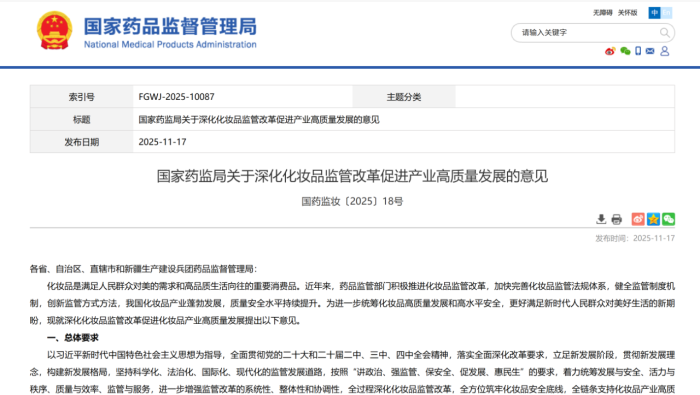This screenshot has height=395, width=700.
Task: Click the 一、总体要求 section heading
Action: coord(73,338)
